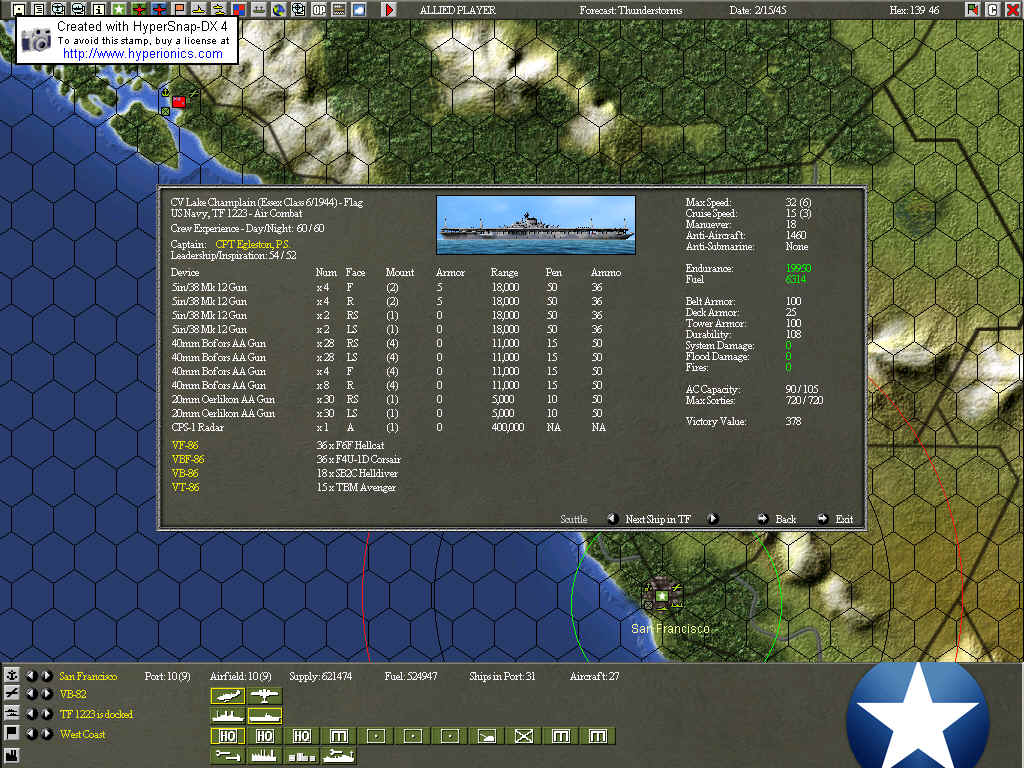The width and height of the screenshot is (1024, 768).
Task: Click 'Supply: 621474' value
Action: click(x=321, y=676)
